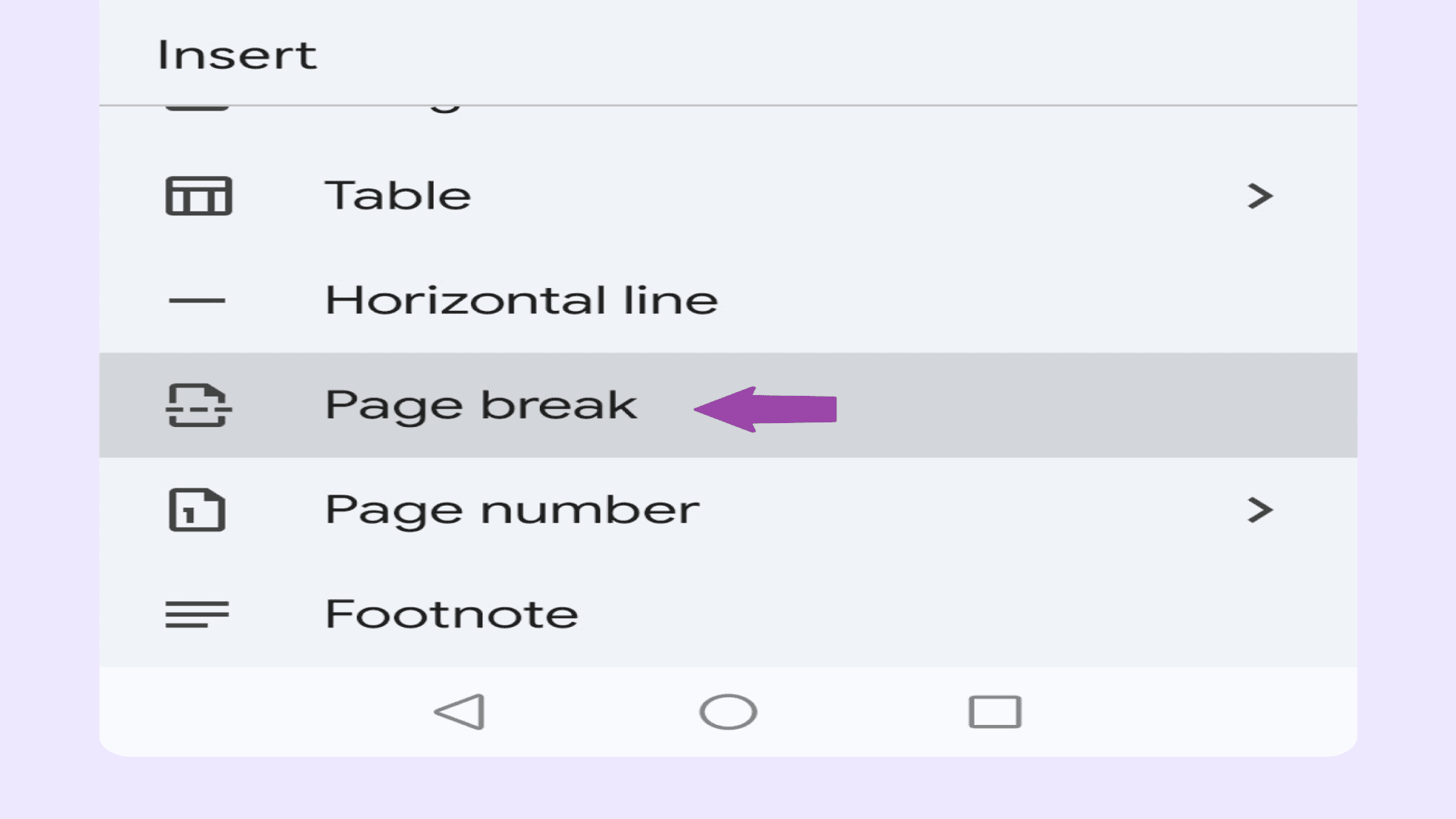The width and height of the screenshot is (1456, 819).
Task: Select Page break menu item
Action: pos(480,404)
